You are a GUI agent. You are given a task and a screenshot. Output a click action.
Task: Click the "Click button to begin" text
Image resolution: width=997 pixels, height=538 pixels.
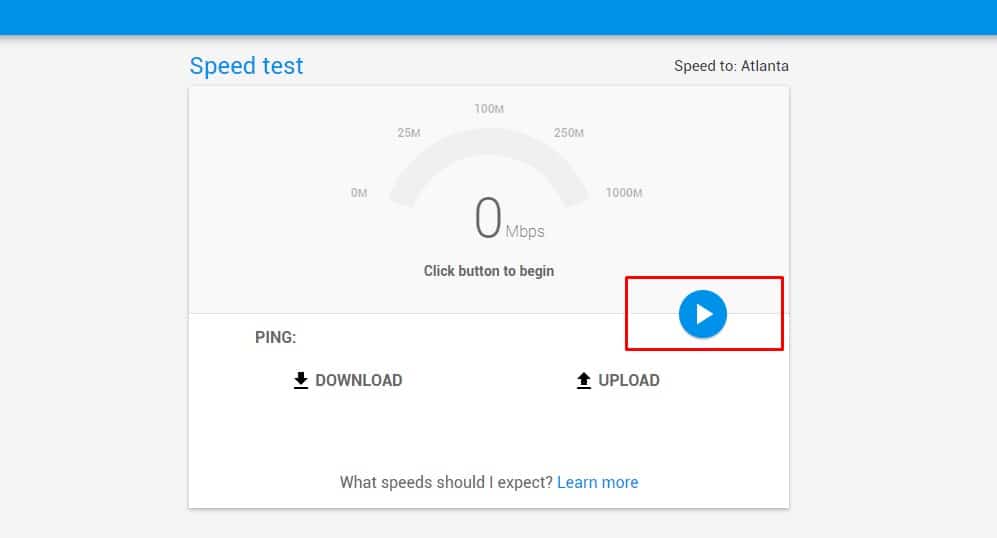(488, 271)
